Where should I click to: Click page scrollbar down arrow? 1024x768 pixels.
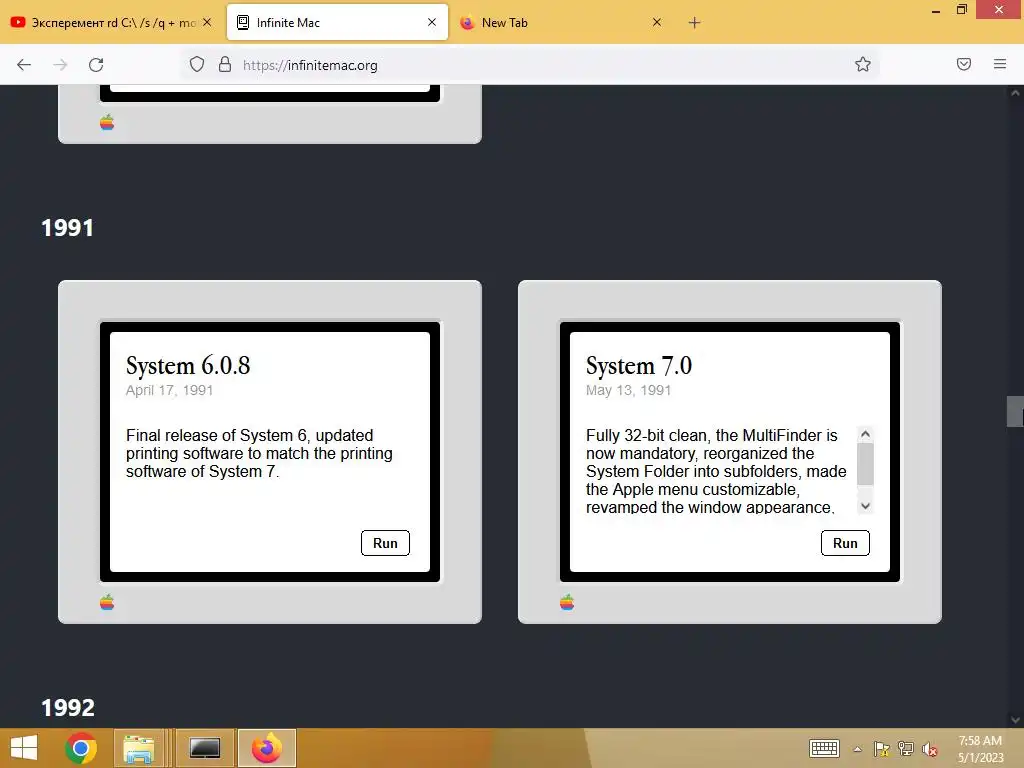pos(1015,720)
